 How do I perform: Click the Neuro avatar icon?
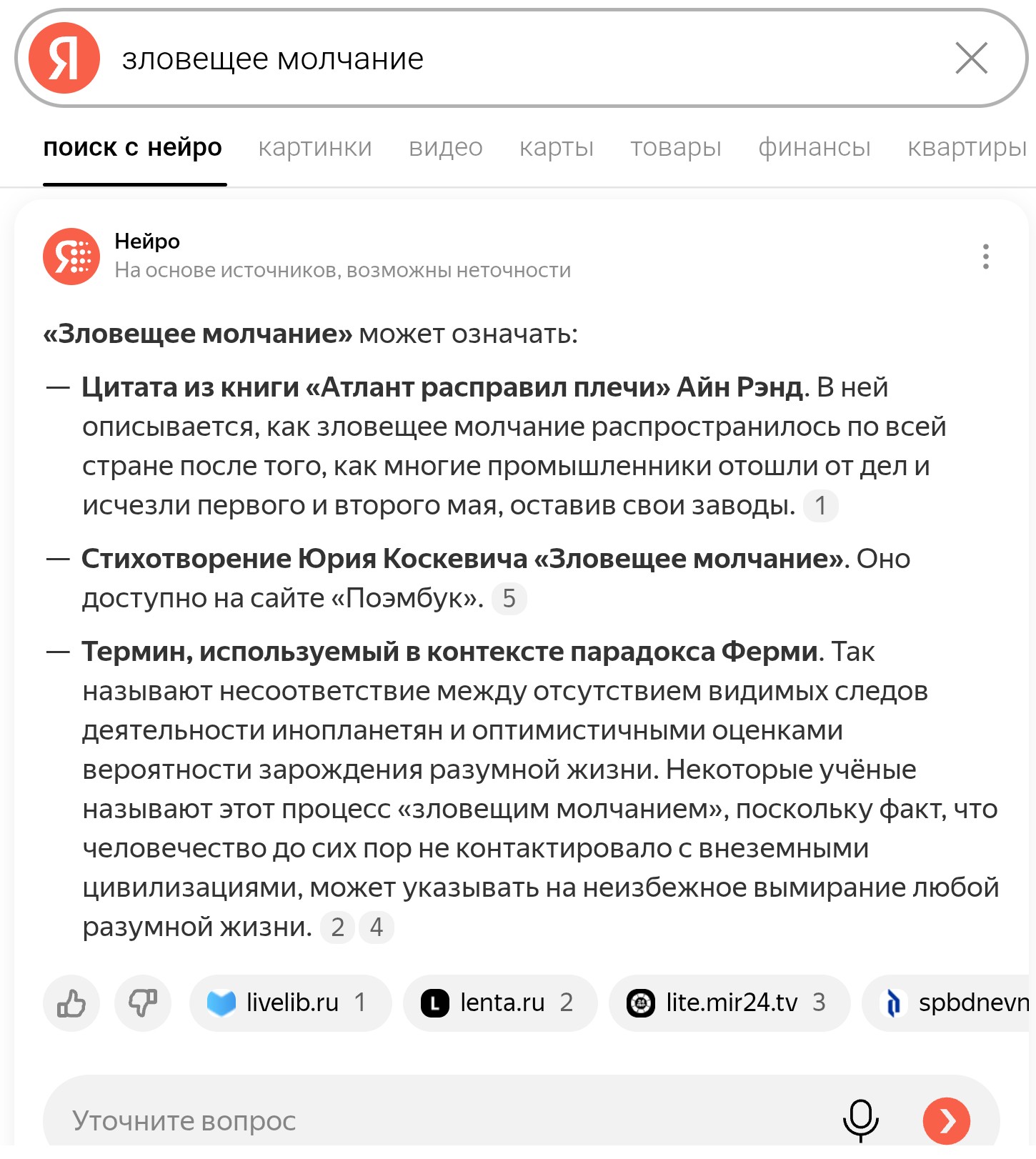71,257
